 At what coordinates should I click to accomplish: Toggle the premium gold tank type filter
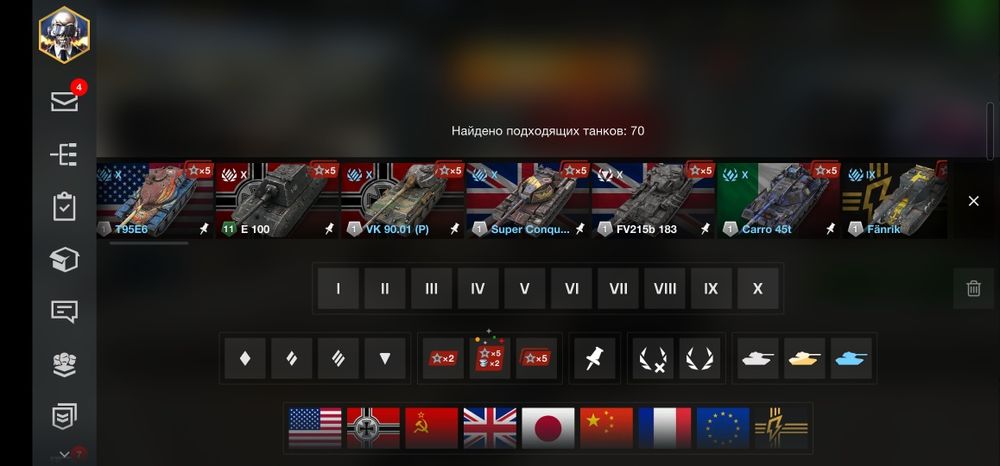[804, 358]
